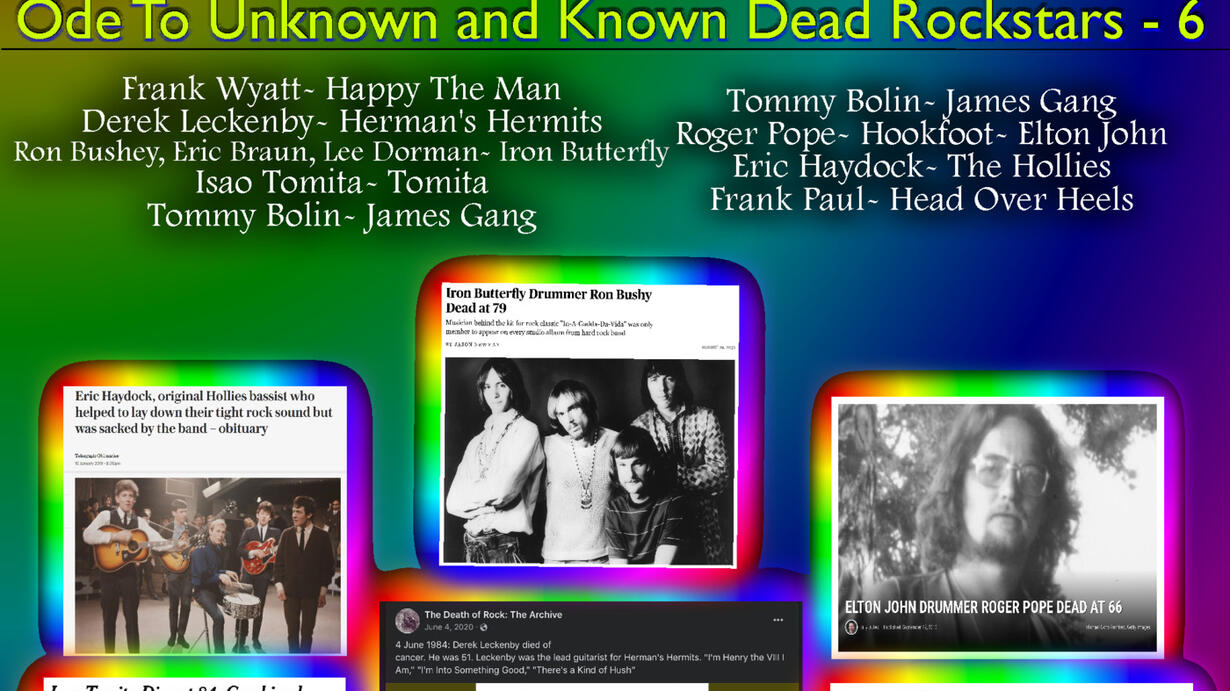Screen dimensions: 1230x691
Task: Click the "Frank Wyatt~ Happy The Man" line
Action: pos(341,89)
